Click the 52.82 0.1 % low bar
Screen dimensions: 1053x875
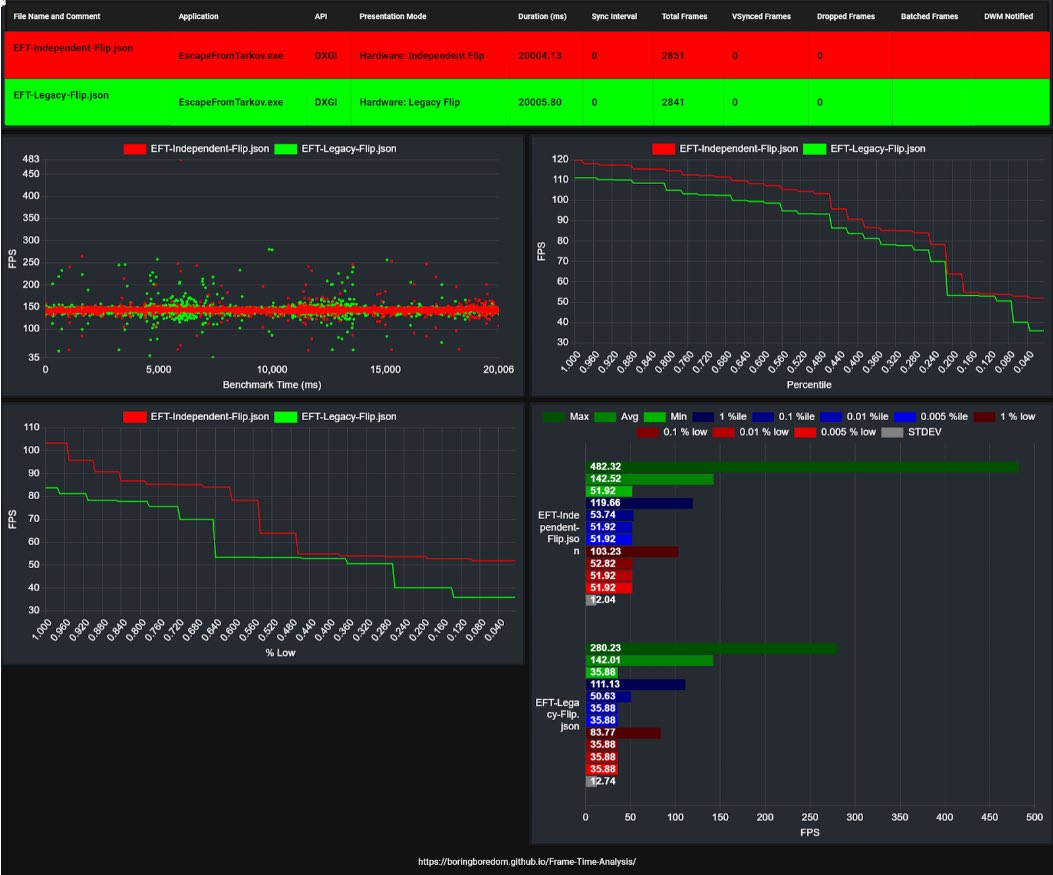coord(609,563)
